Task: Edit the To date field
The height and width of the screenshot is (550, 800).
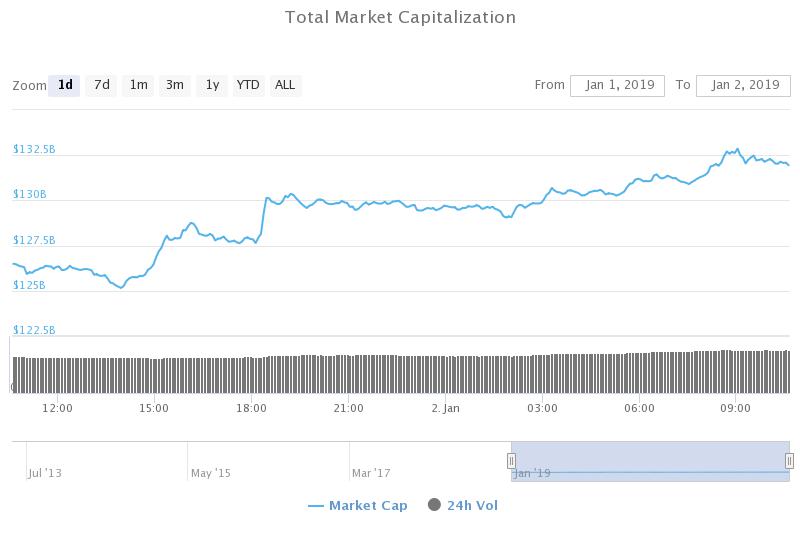Action: (743, 85)
